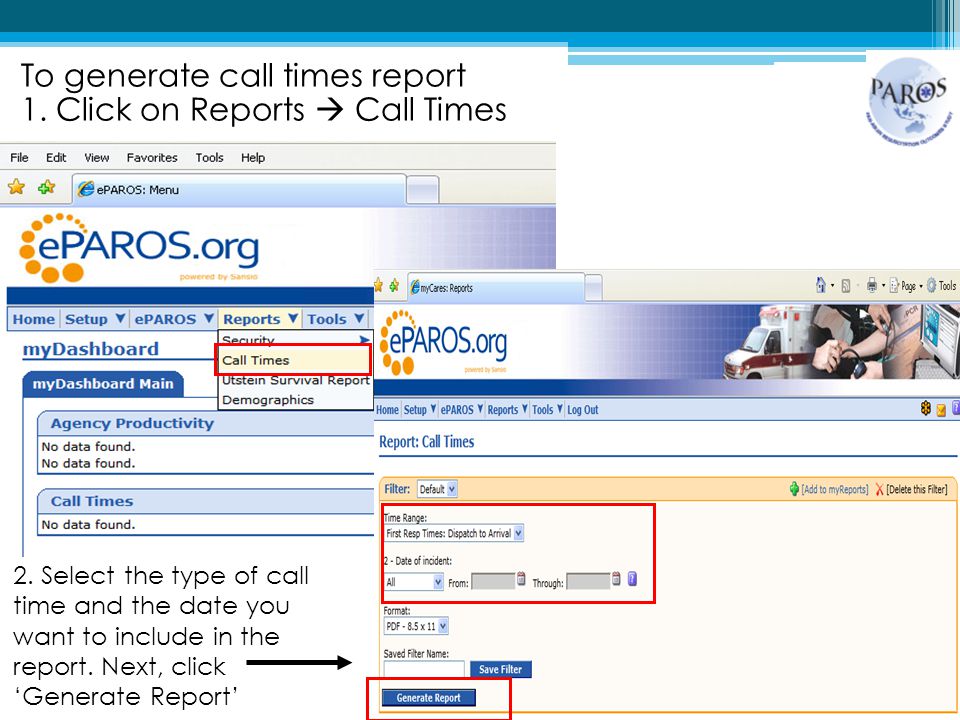Open the View menu in the browser
Screen dimensions: 960x720
coord(97,158)
